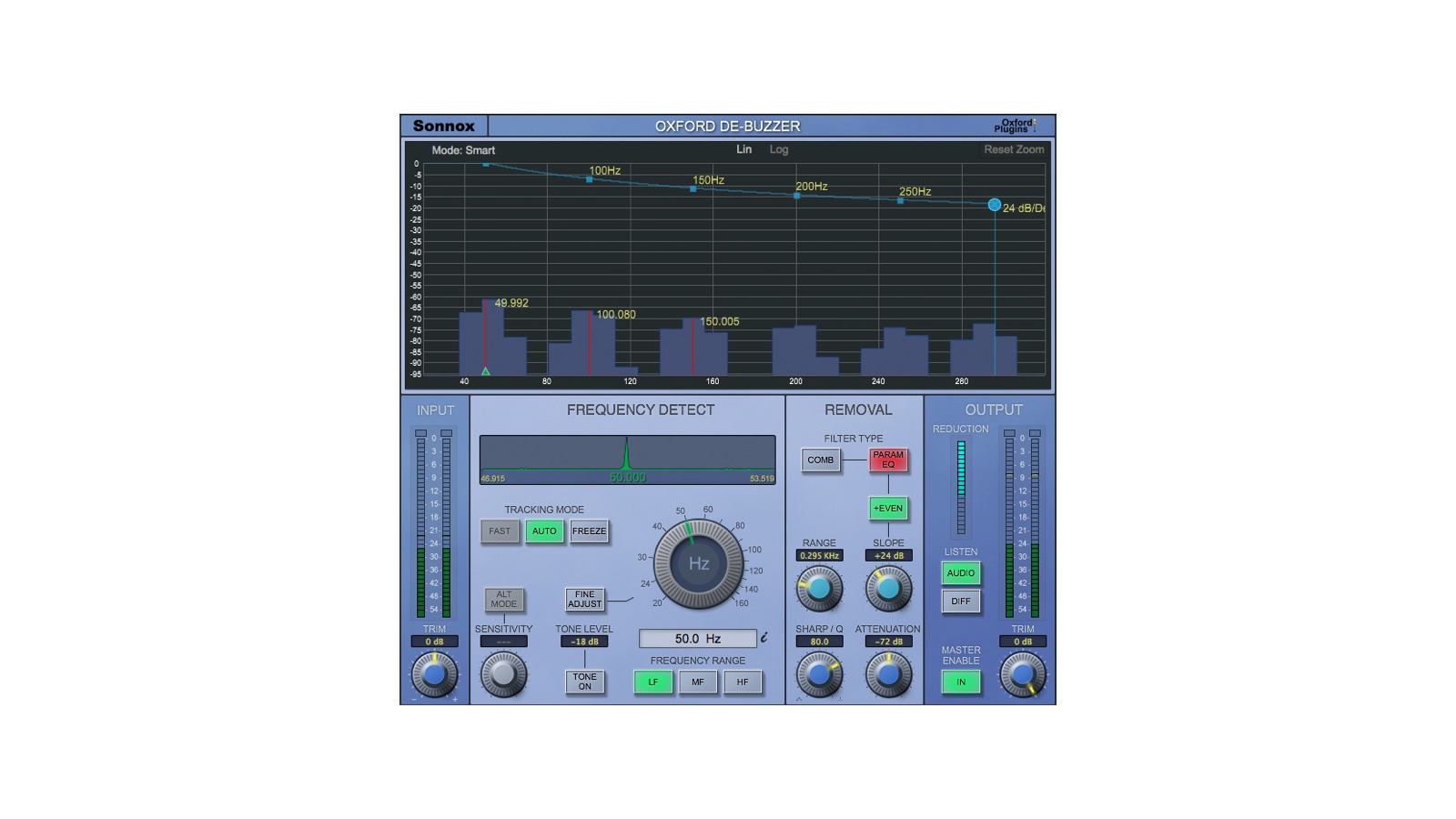Toggle ALT MODE detection
This screenshot has width=1456, height=819.
504,600
